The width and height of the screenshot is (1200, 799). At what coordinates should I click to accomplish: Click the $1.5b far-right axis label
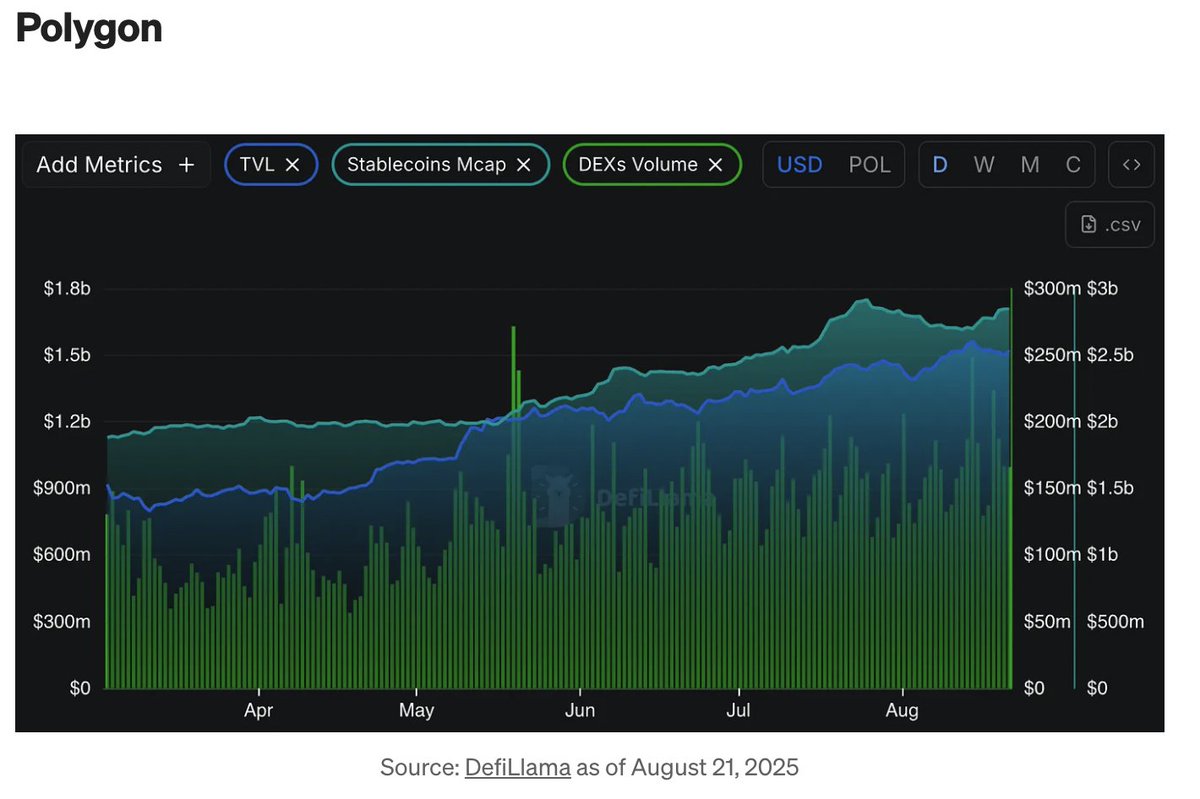[x=1110, y=488]
